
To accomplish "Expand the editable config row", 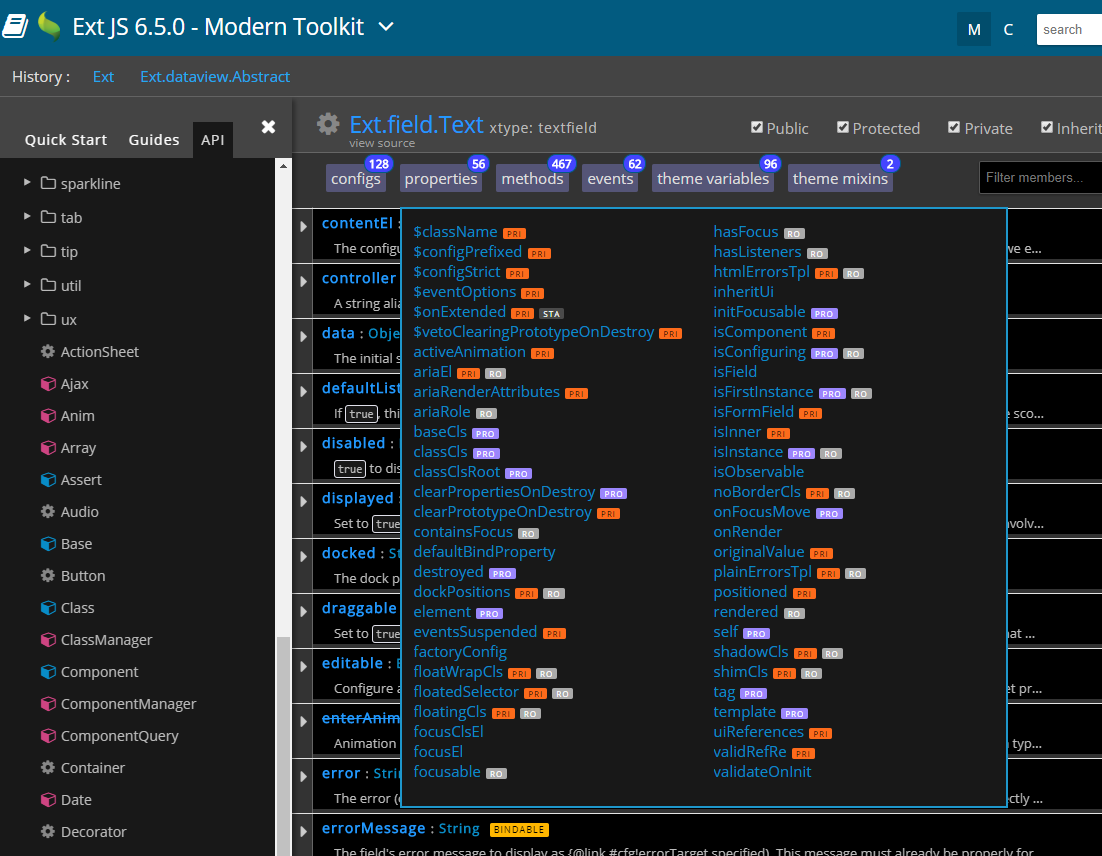I will point(304,666).
